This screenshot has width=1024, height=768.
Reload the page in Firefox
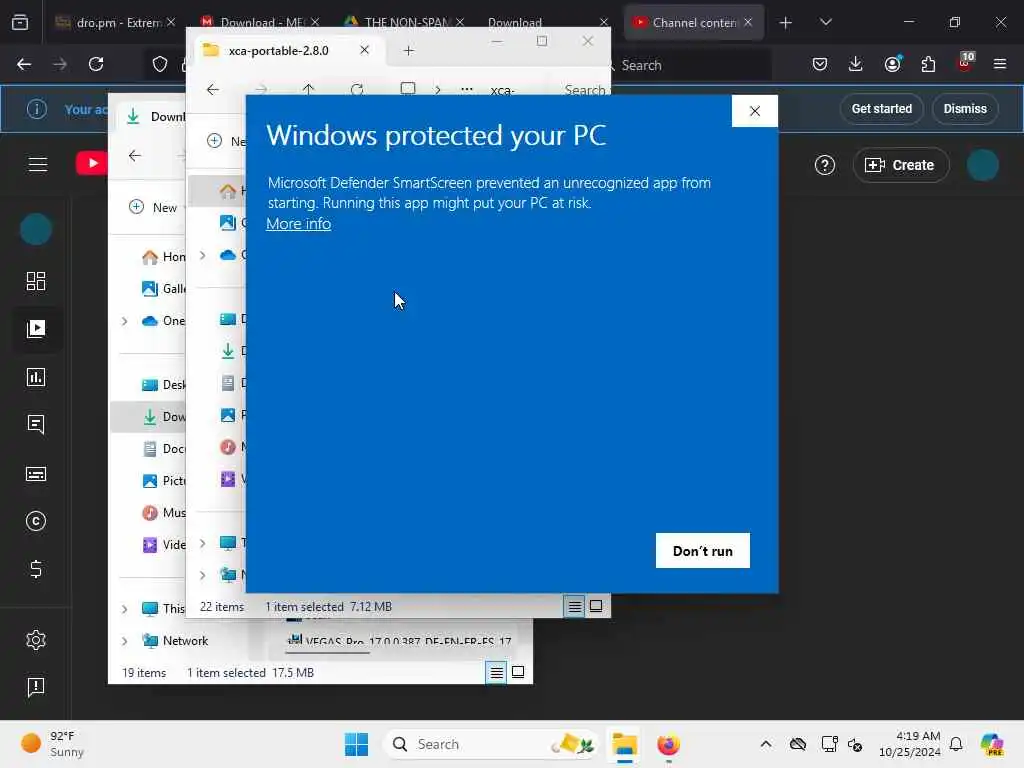(96, 64)
